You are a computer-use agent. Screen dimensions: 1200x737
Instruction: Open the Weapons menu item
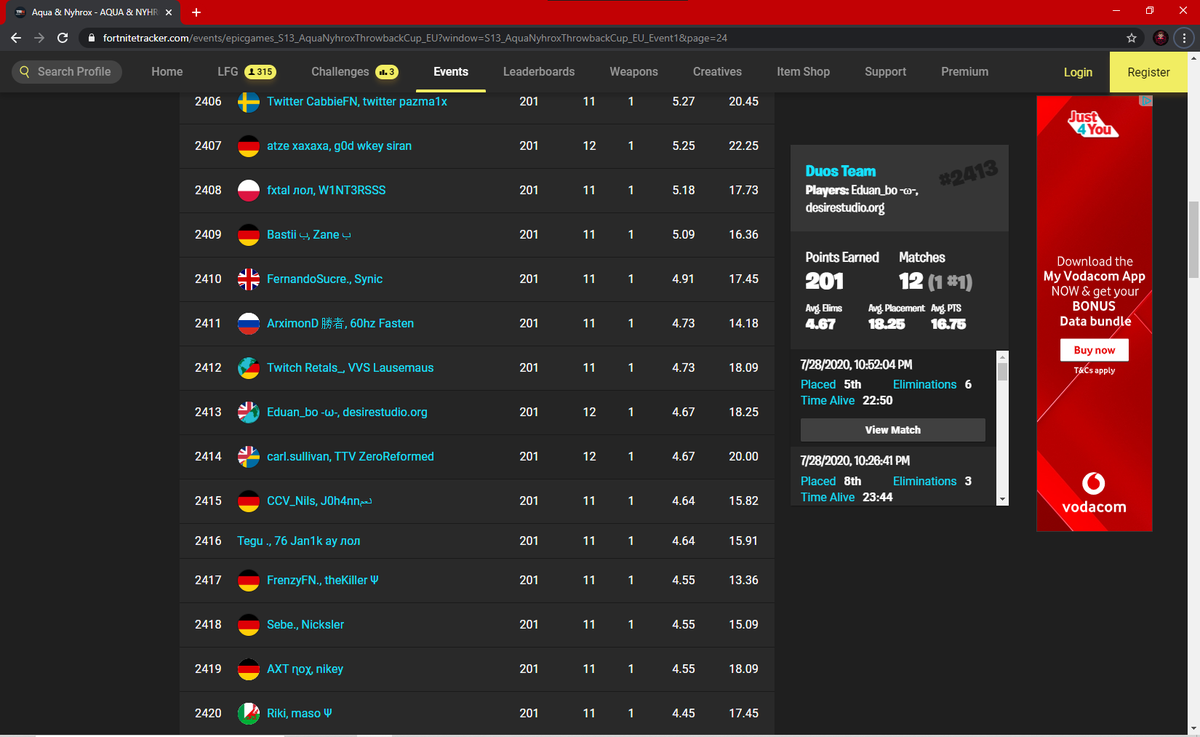point(634,72)
